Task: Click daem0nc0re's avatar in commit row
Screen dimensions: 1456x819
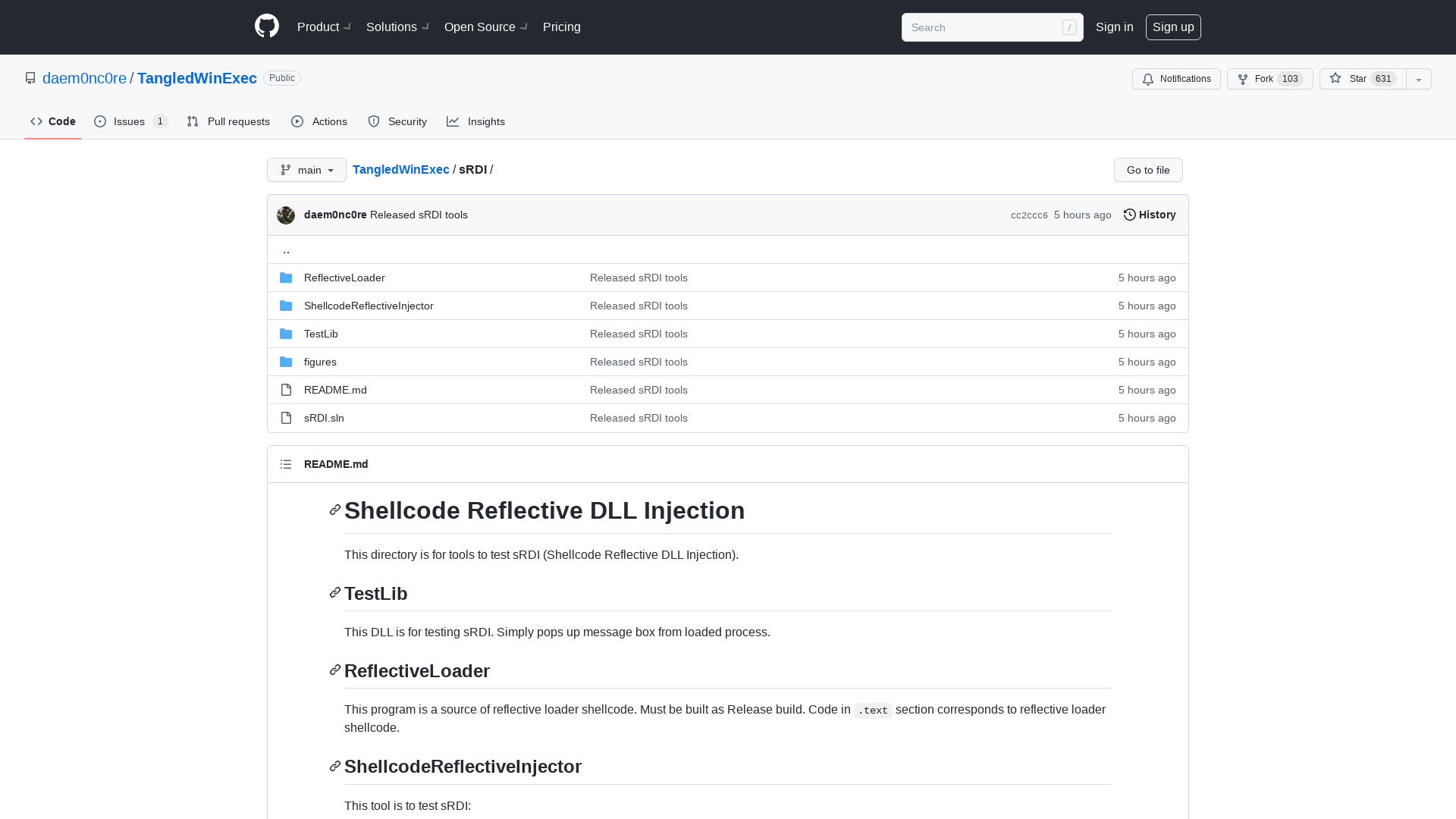Action: pyautogui.click(x=286, y=215)
